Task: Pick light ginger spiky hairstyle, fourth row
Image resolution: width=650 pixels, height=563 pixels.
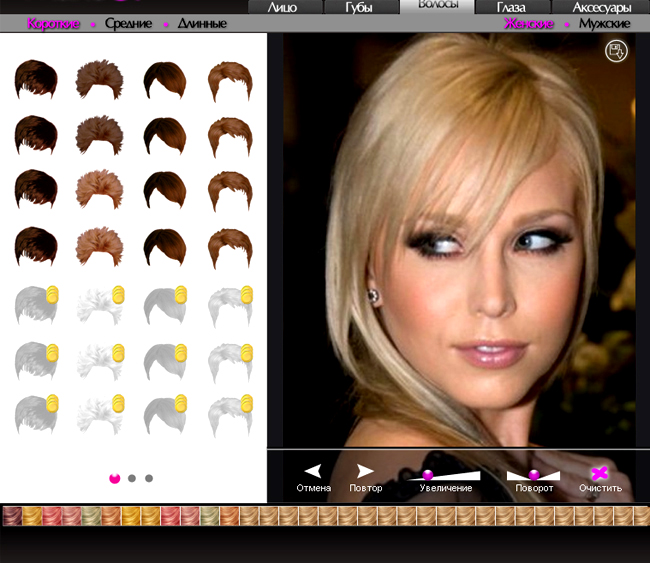Action: [99, 246]
